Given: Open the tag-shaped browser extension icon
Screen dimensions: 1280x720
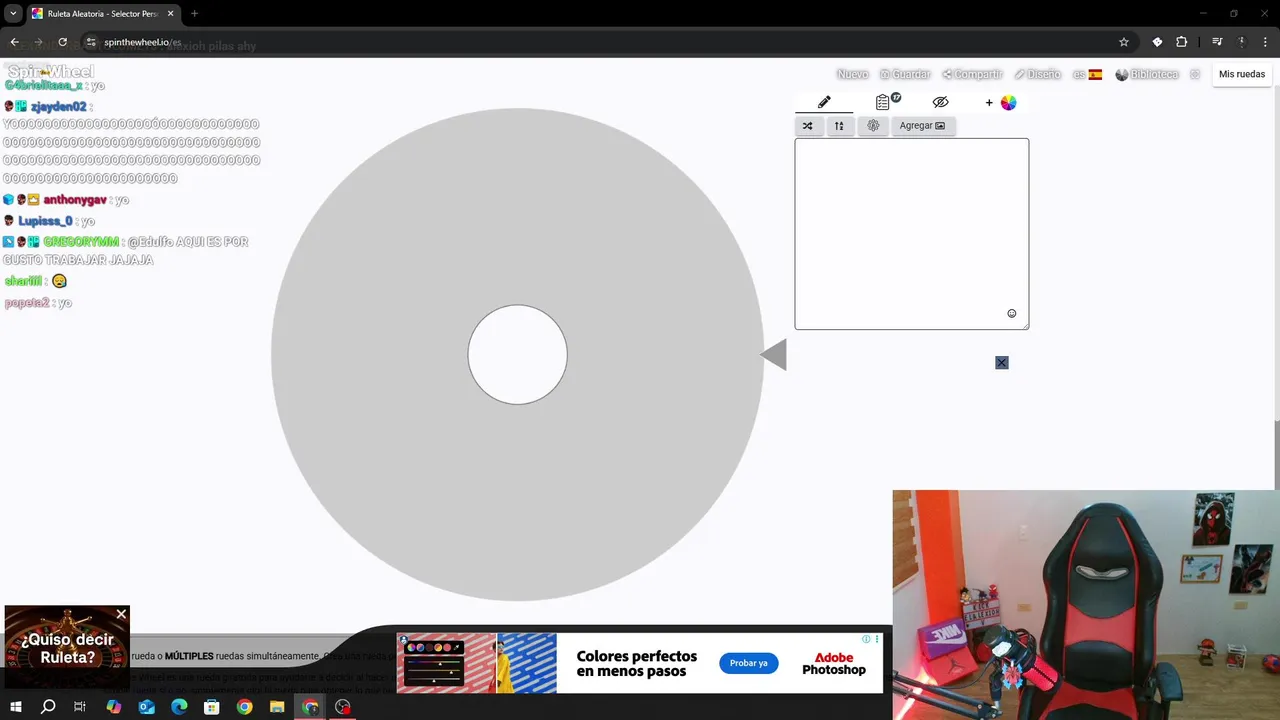Looking at the screenshot, I should pyautogui.click(x=1157, y=42).
